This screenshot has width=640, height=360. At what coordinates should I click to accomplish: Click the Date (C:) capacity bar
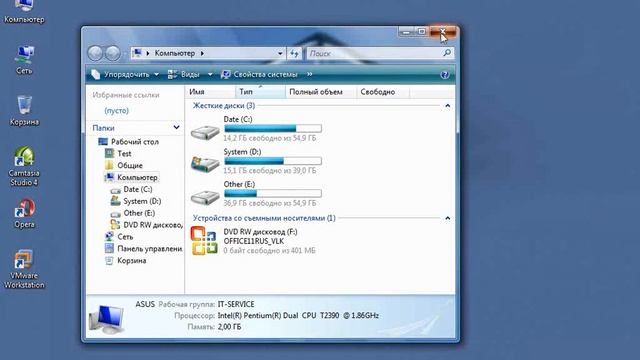click(x=273, y=129)
